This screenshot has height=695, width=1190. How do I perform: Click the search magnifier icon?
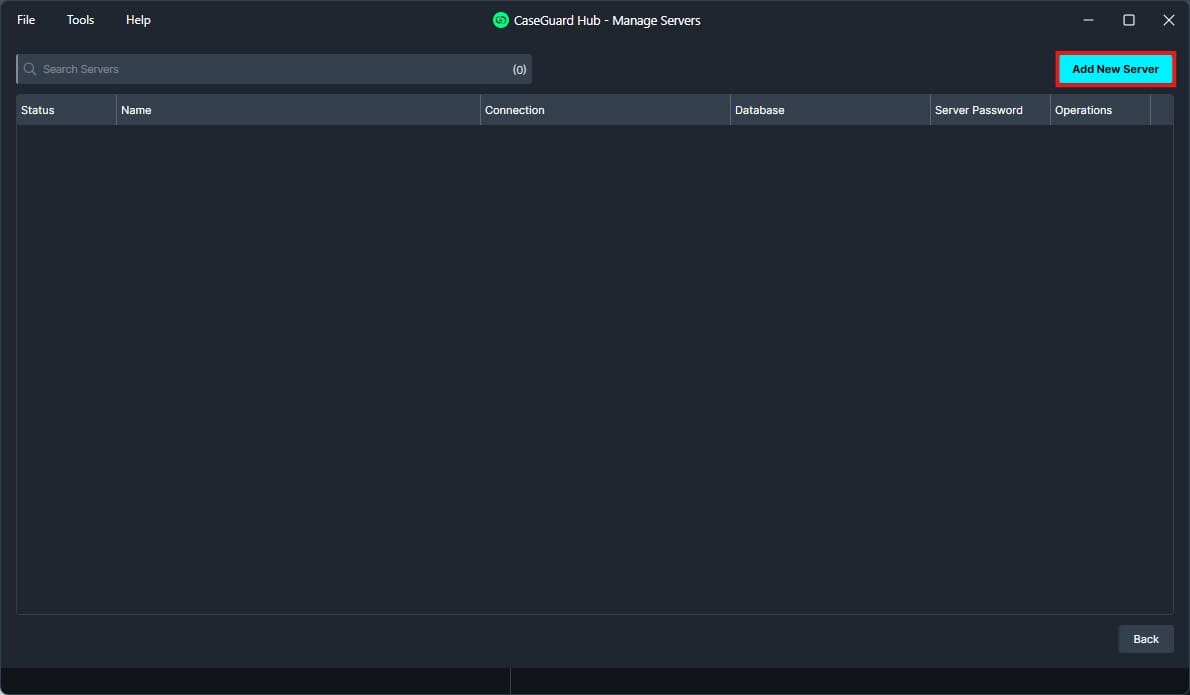pyautogui.click(x=30, y=69)
